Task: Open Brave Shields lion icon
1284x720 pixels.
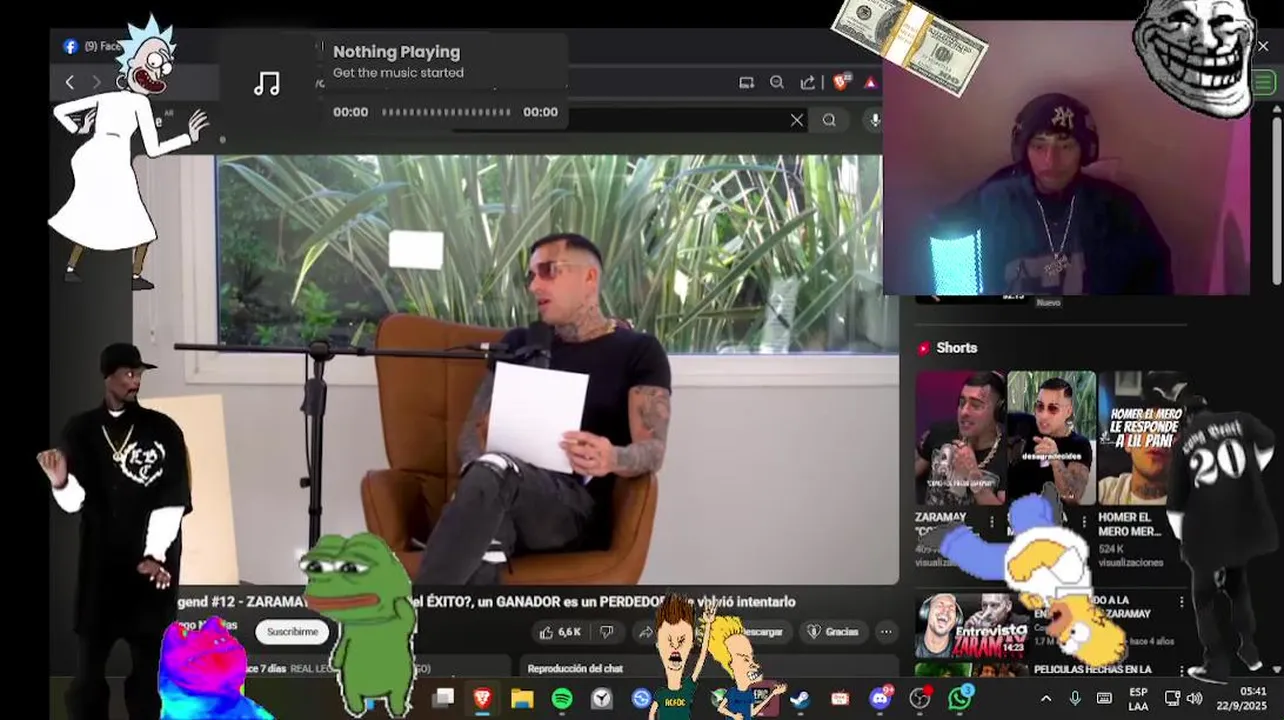Action: coord(841,82)
